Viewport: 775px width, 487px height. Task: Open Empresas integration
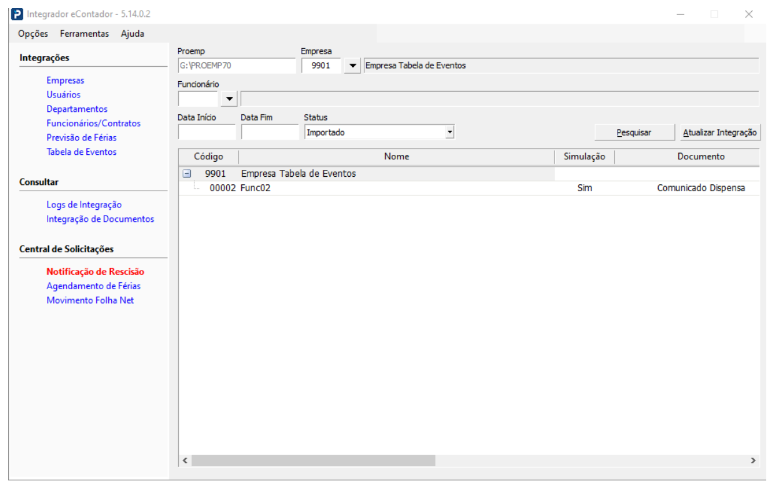tap(65, 80)
